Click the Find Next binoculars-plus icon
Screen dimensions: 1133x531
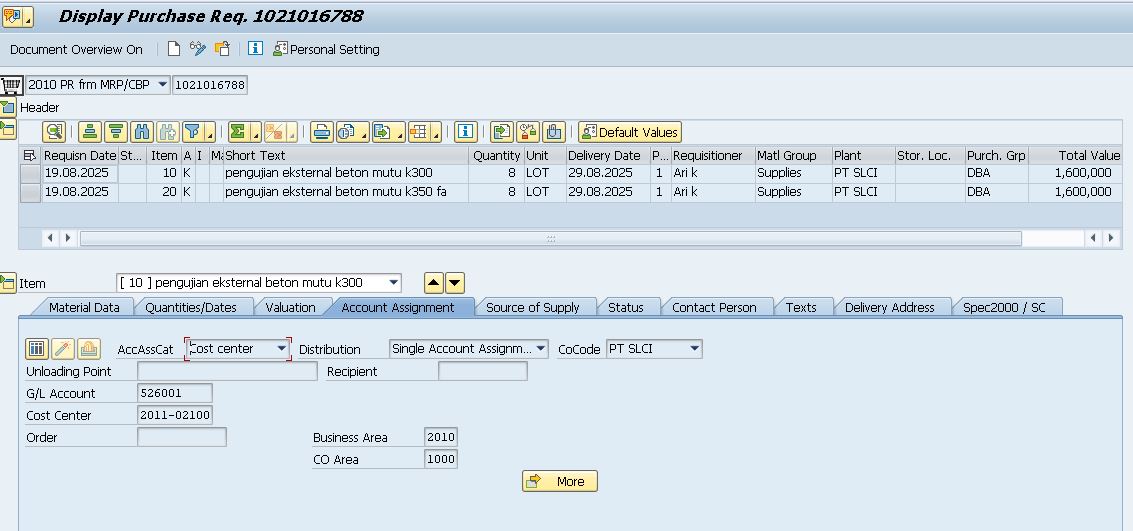tap(168, 131)
